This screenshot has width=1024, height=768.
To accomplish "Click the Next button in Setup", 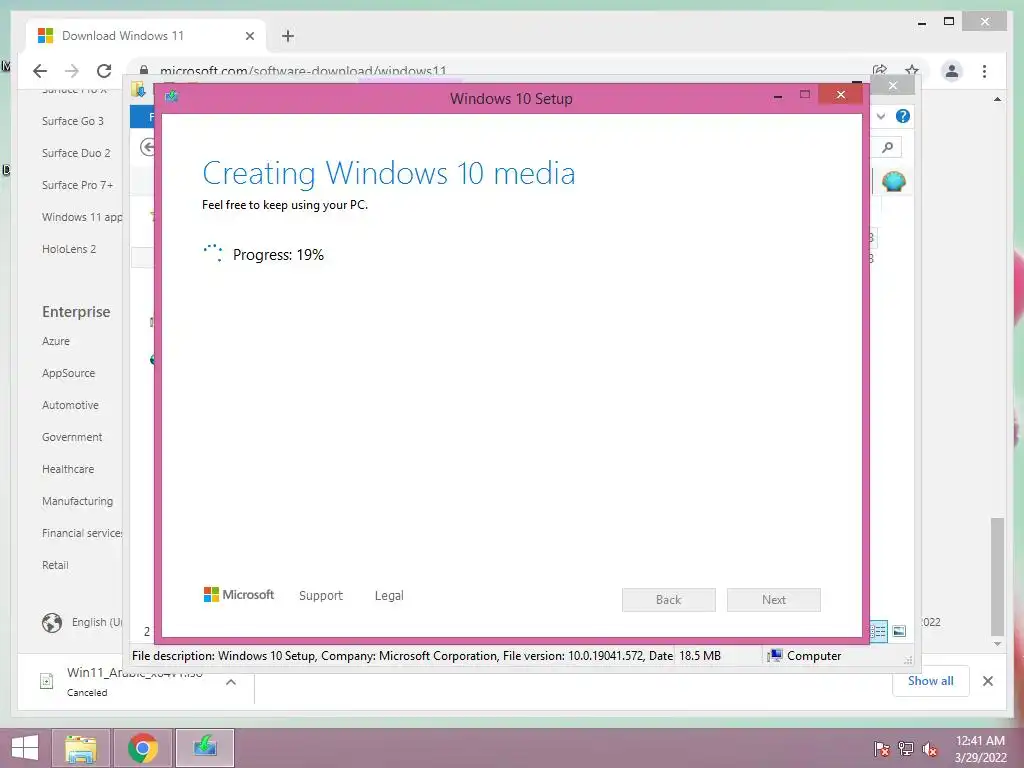I will click(774, 600).
